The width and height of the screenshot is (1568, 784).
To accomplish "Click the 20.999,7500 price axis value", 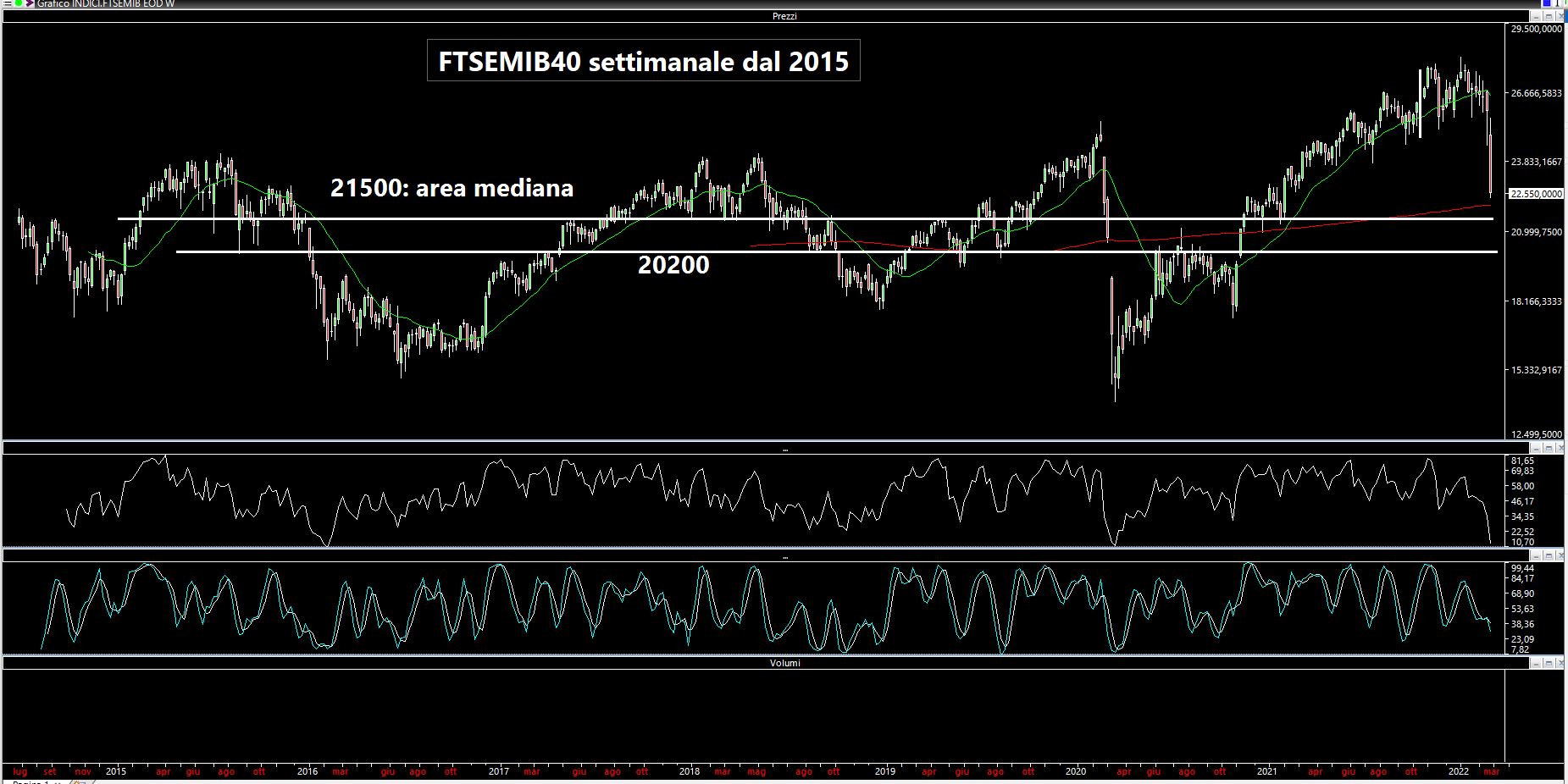I will [1536, 232].
